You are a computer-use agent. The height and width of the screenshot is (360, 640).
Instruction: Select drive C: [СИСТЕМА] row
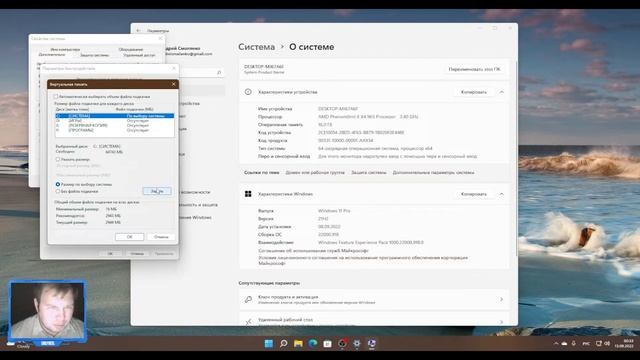click(115, 116)
